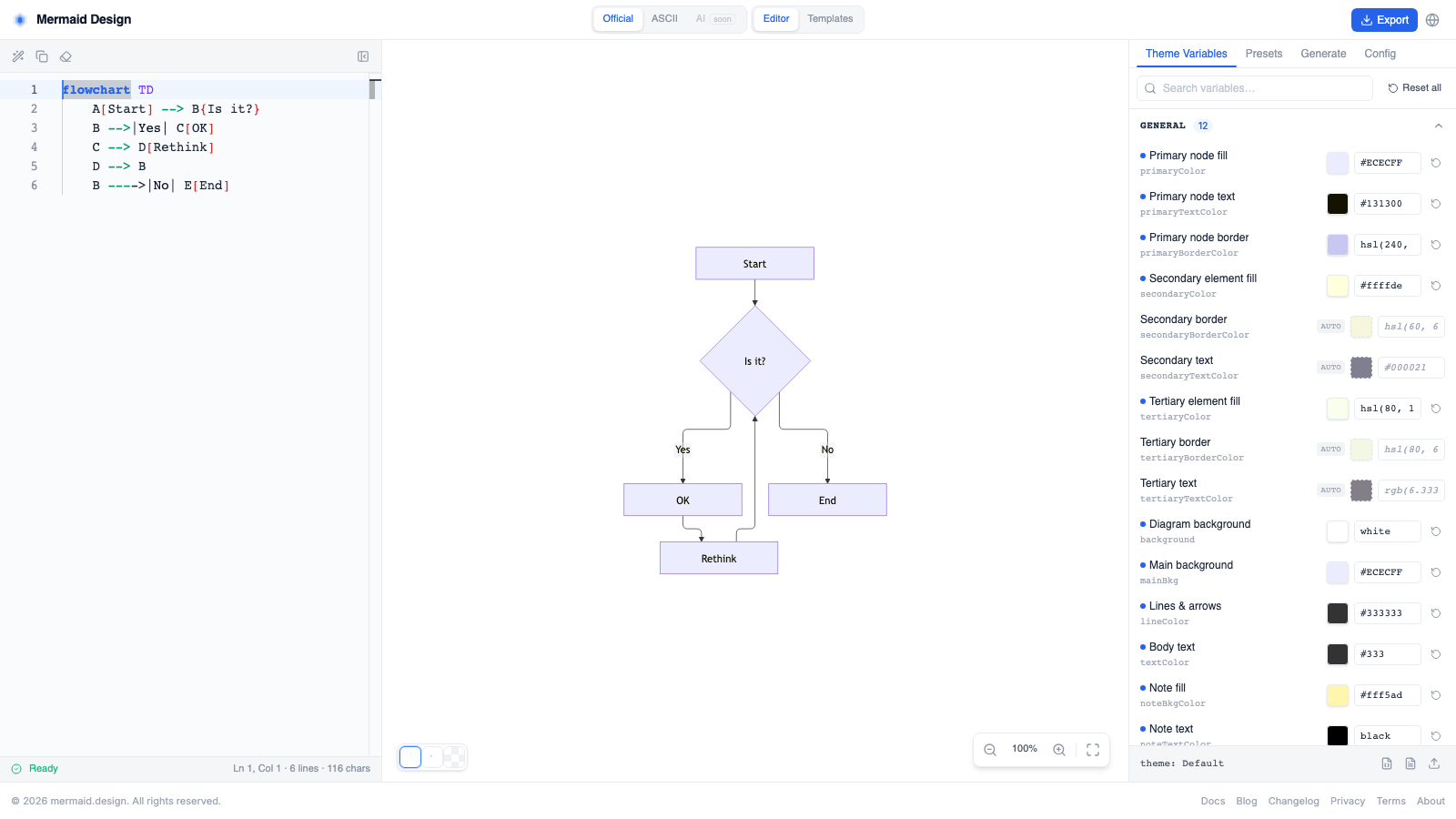The image size is (1456, 819).
Task: Toggle AUTO for Tertiary text
Action: 1330,490
